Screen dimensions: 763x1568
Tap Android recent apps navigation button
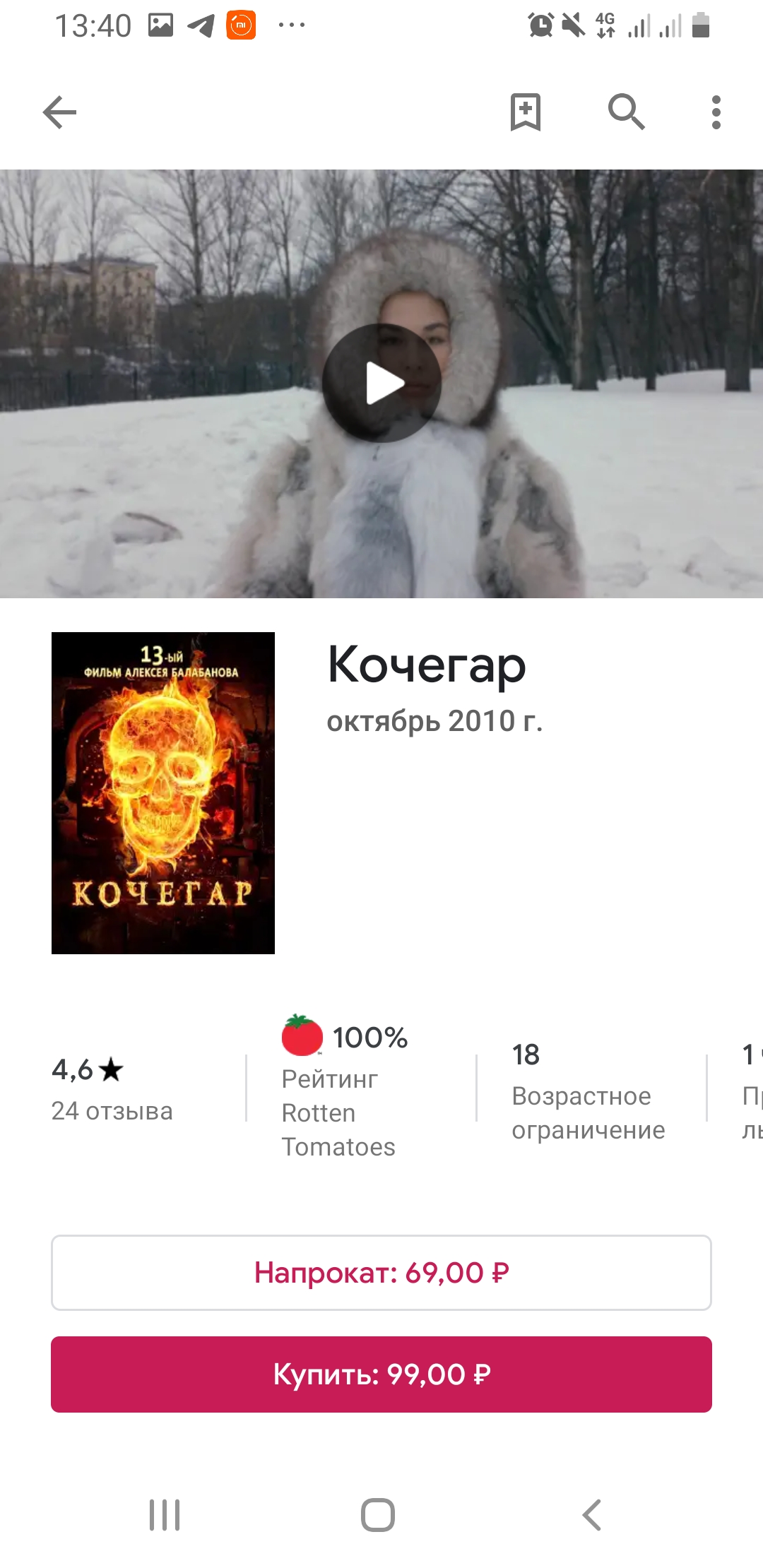point(165,1515)
